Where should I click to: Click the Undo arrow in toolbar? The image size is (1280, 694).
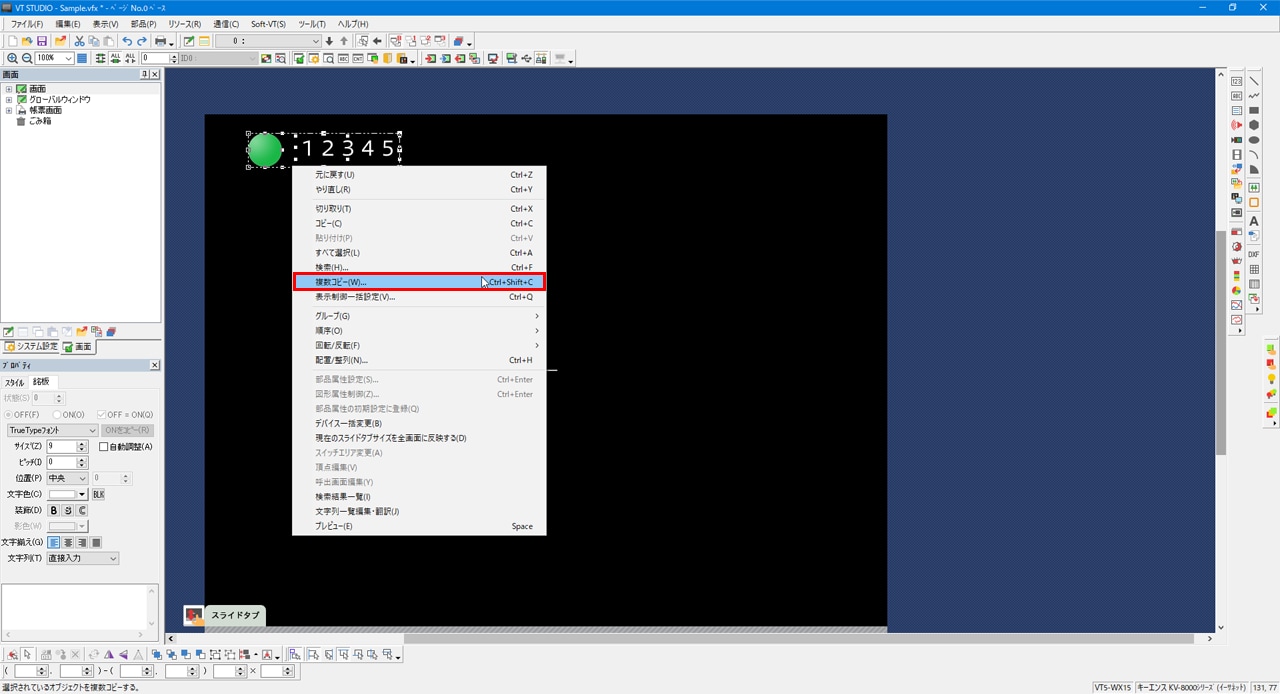tap(127, 41)
